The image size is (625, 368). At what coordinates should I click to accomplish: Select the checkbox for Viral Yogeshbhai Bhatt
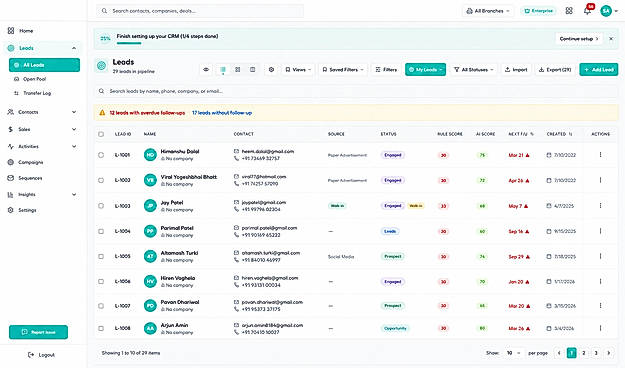pyautogui.click(x=101, y=180)
